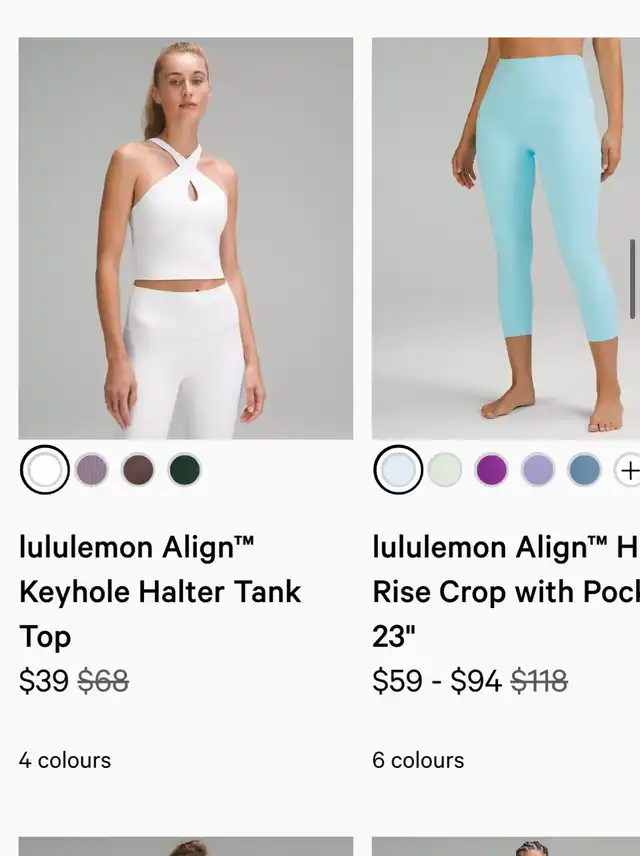Pick magenta purple swatch for Align Crop
This screenshot has height=856, width=640.
(x=491, y=470)
